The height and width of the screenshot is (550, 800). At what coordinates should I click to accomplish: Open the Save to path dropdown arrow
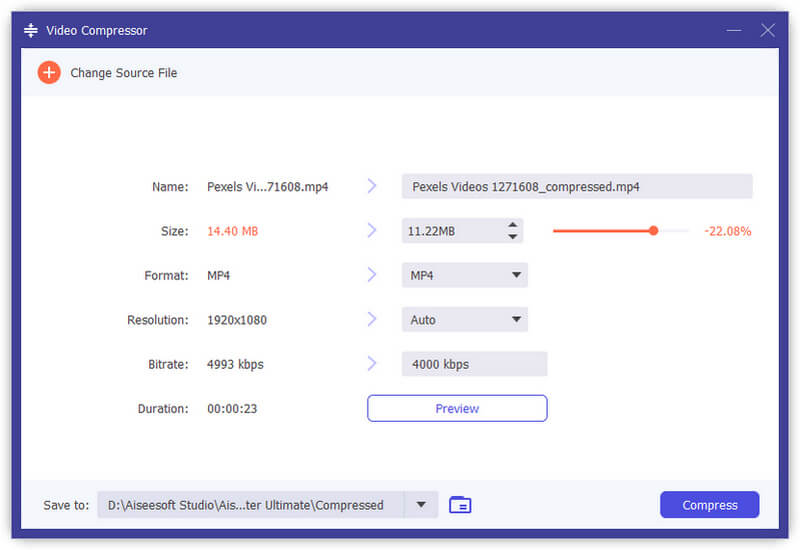(421, 505)
